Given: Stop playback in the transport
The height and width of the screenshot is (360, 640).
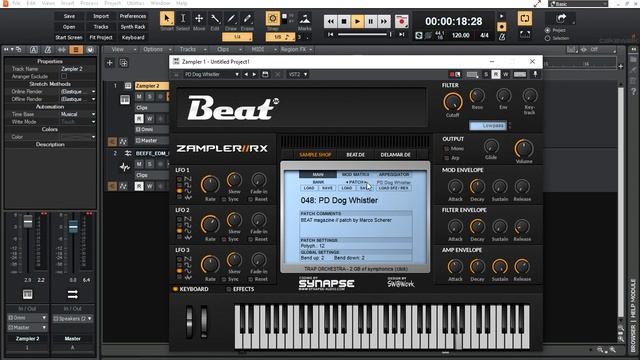Looking at the screenshot, I should pos(344,21).
